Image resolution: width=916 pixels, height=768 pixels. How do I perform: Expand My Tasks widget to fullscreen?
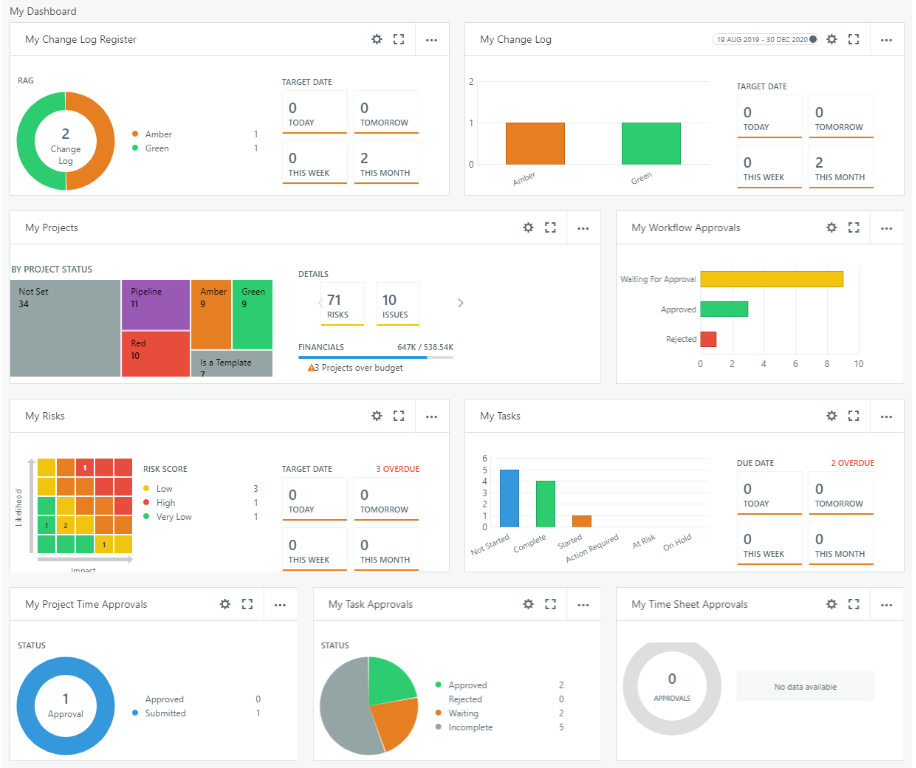point(854,416)
